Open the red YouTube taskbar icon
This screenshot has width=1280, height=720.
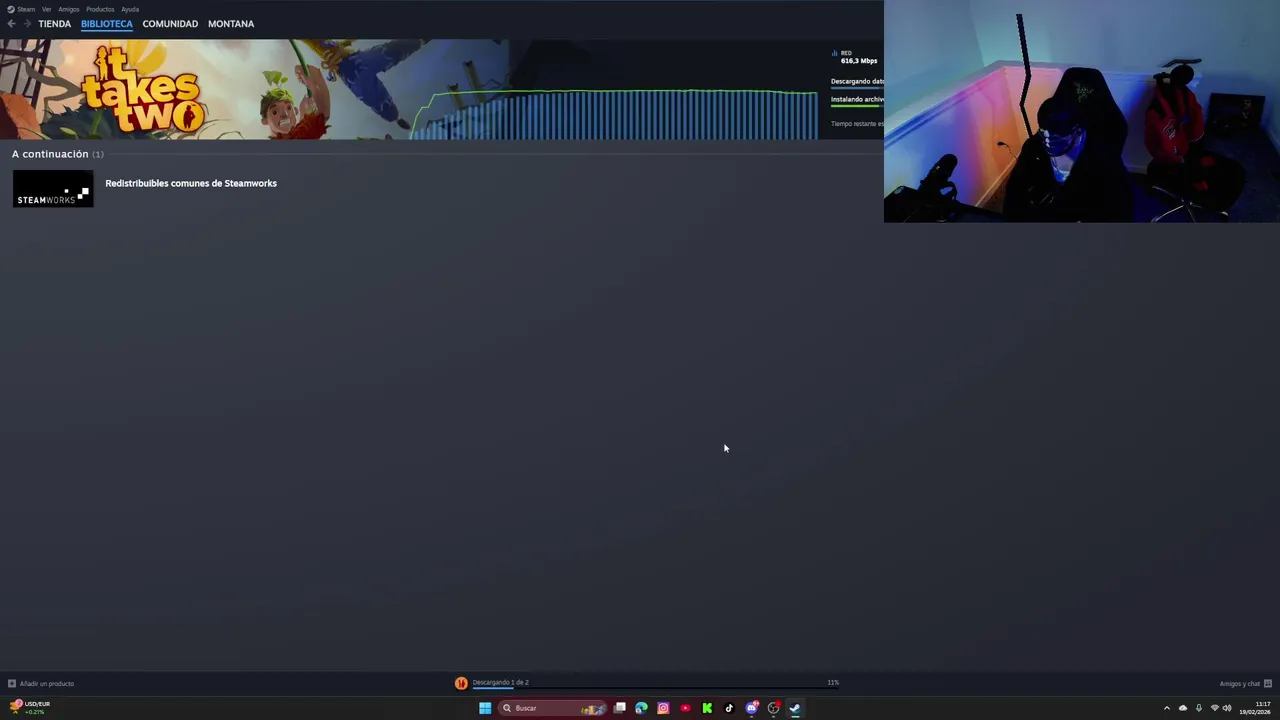685,708
